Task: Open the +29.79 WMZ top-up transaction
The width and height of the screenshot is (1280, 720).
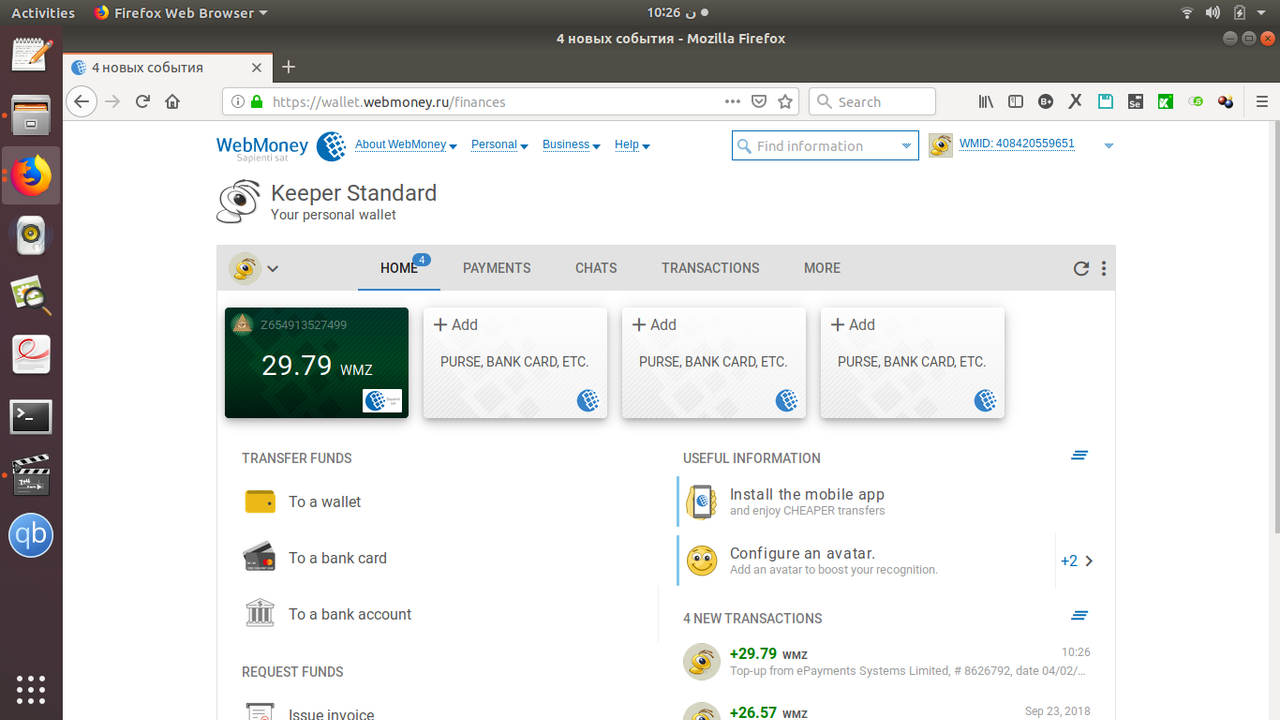Action: 886,661
